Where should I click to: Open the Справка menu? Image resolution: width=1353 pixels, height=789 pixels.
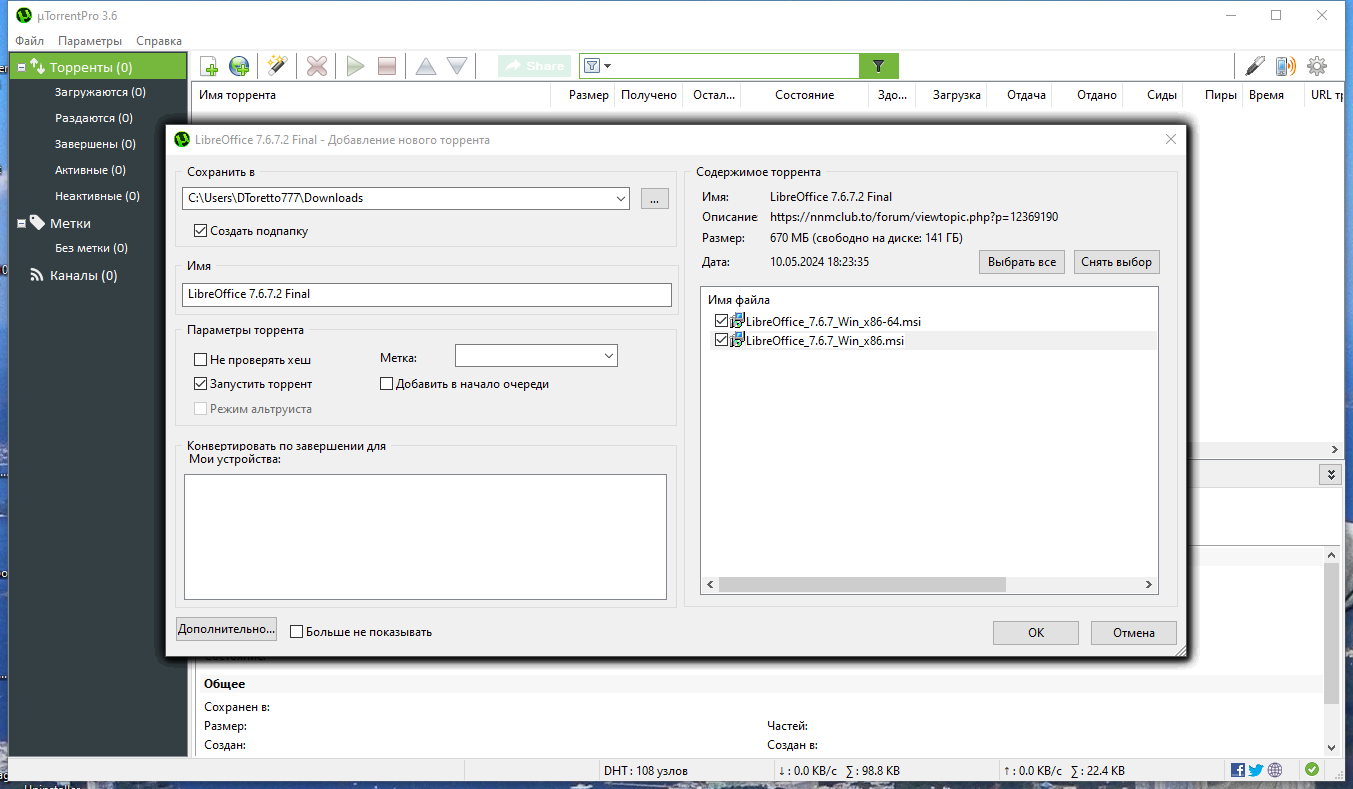tap(159, 41)
